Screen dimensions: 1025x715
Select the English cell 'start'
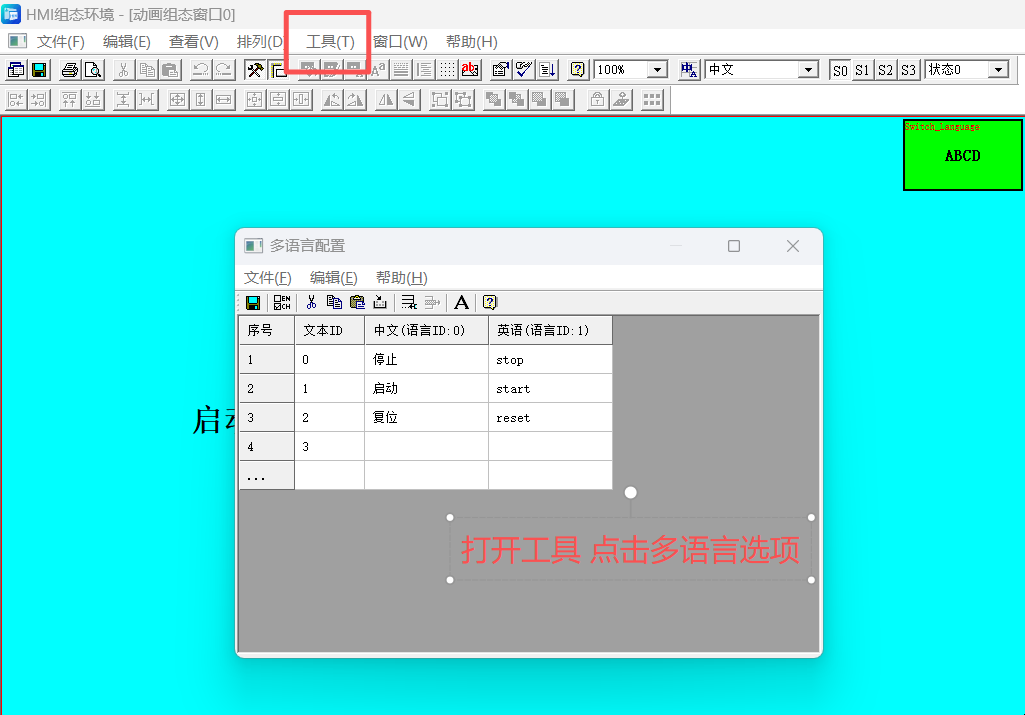[550, 388]
